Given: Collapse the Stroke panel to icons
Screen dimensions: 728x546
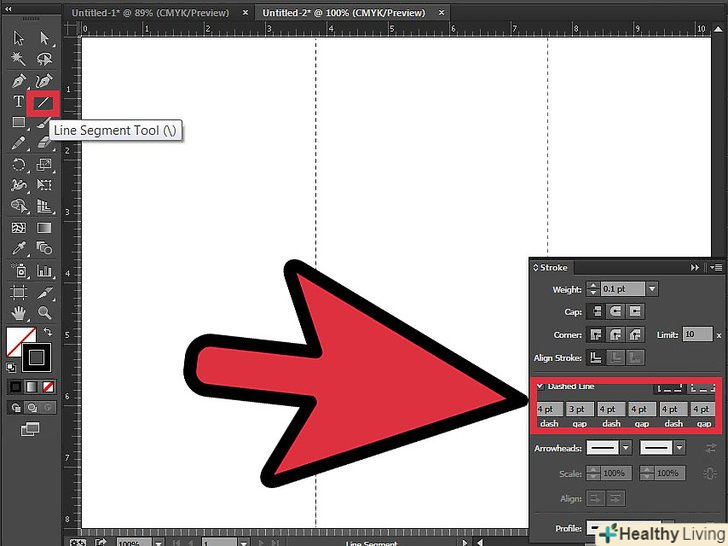Looking at the screenshot, I should [x=694, y=267].
